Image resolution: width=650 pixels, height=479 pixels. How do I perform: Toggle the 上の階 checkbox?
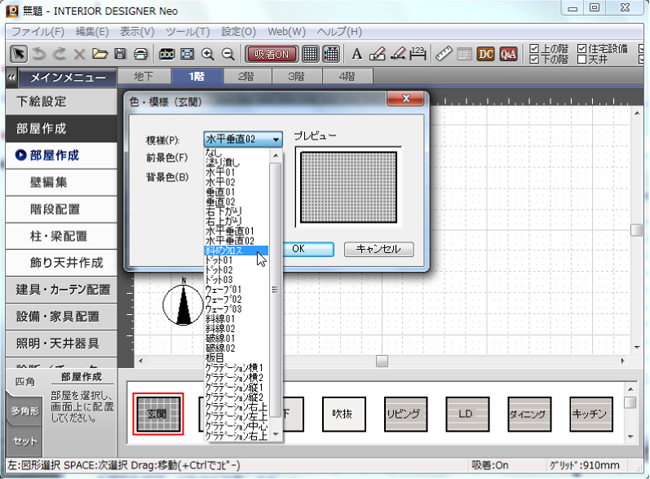point(534,47)
